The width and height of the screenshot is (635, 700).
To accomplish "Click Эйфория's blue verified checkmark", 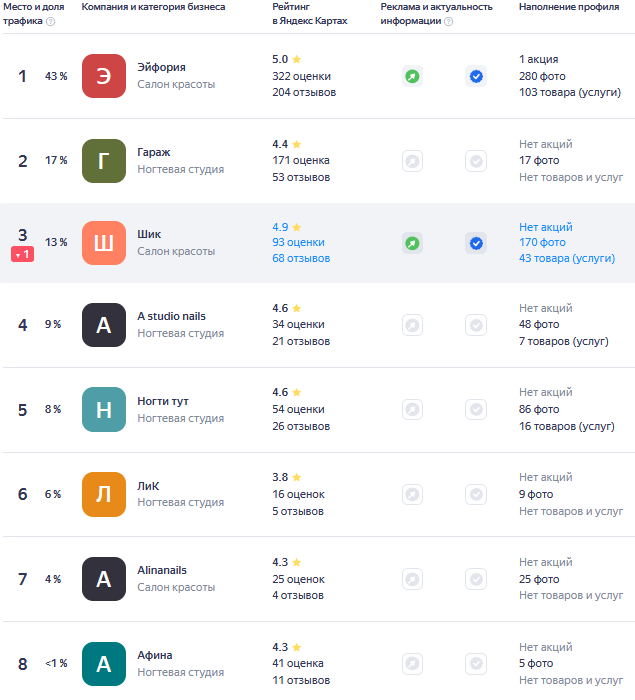I will [x=476, y=76].
